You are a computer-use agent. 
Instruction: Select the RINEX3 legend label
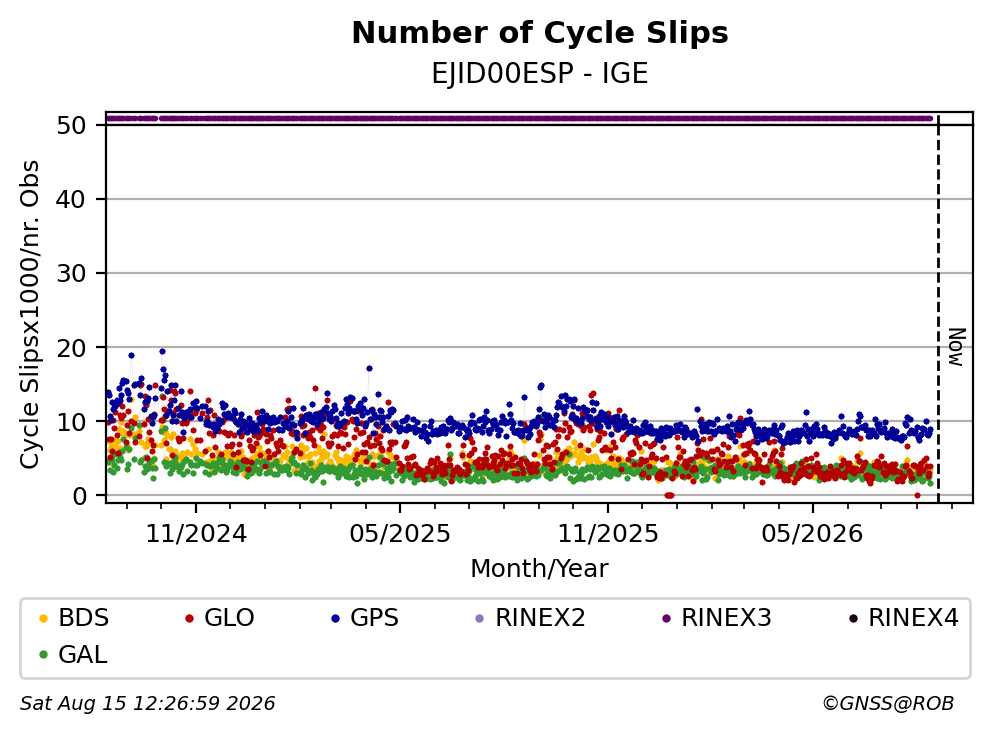click(x=726, y=618)
